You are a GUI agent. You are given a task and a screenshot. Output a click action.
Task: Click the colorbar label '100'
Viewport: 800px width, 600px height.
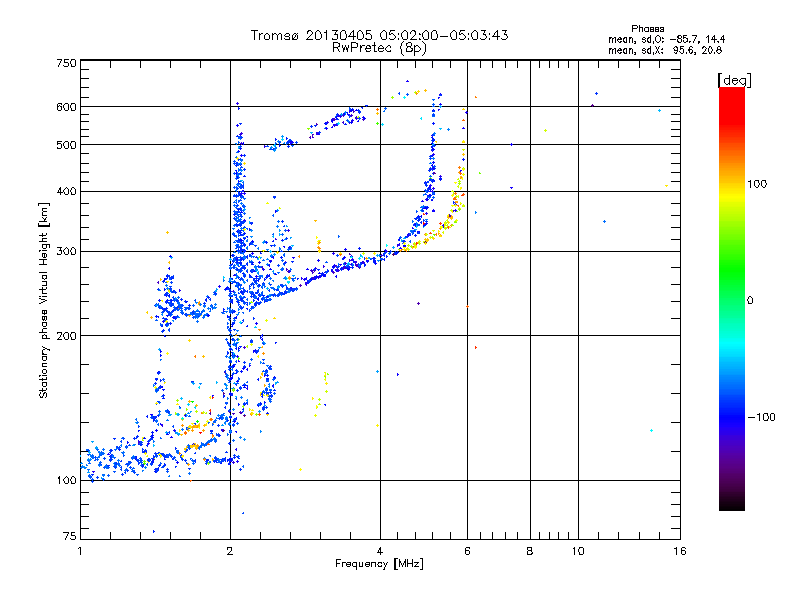click(x=757, y=184)
